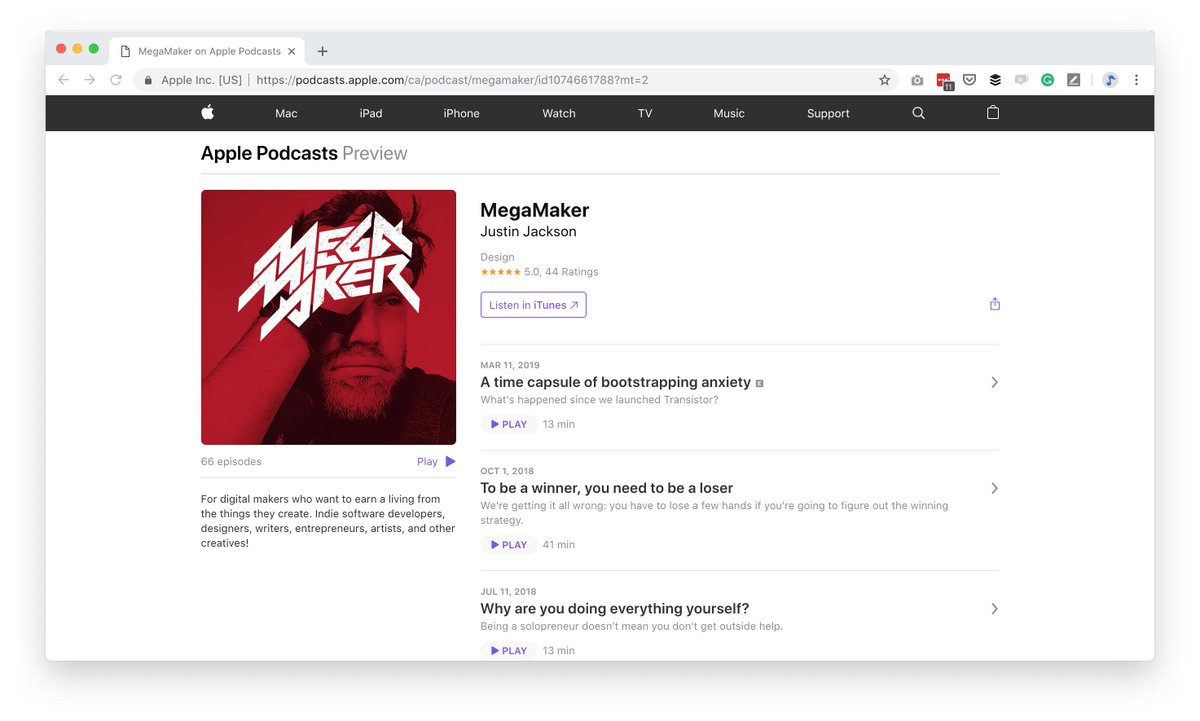This screenshot has width=1200, height=721.
Task: Open the Grammarly extension icon
Action: [x=1047, y=80]
